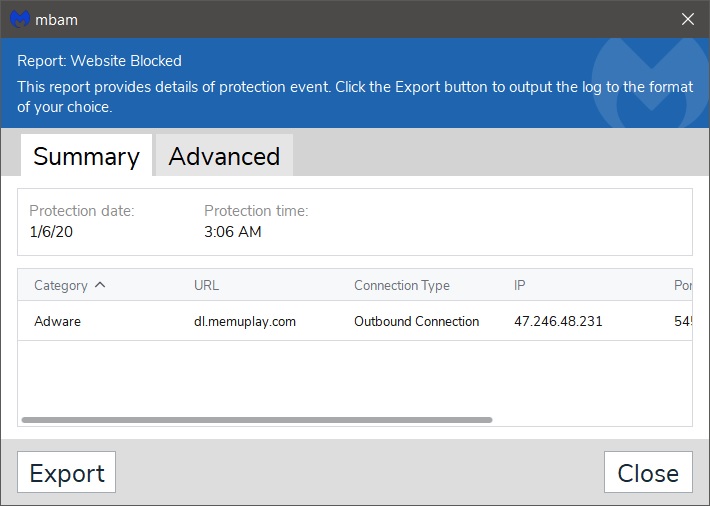Viewport: 710px width, 506px height.
Task: Select the Summary tab
Action: [86, 155]
